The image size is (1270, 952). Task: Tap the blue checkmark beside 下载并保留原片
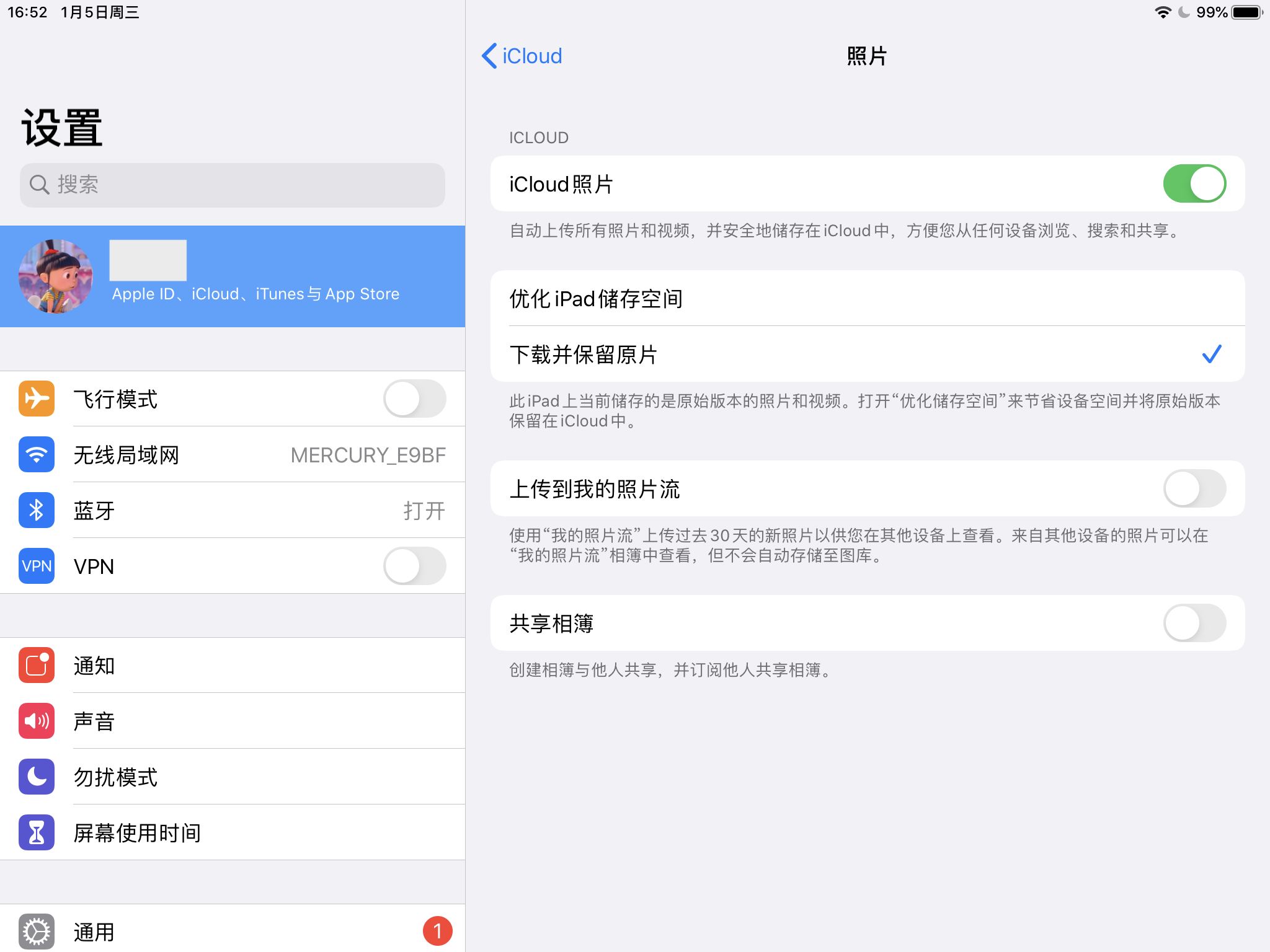pos(1211,354)
